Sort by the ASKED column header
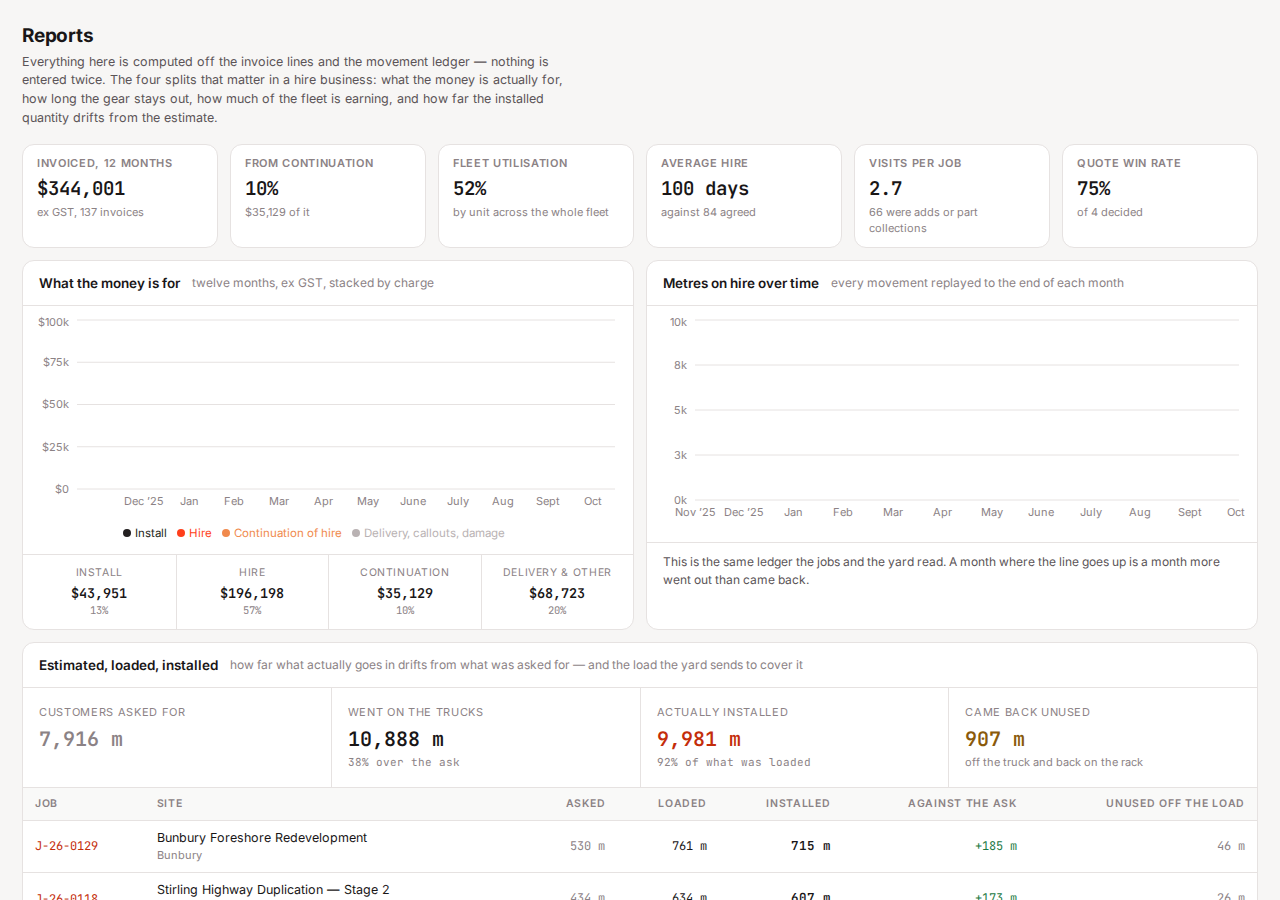This screenshot has height=900, width=1280. pyautogui.click(x=585, y=803)
